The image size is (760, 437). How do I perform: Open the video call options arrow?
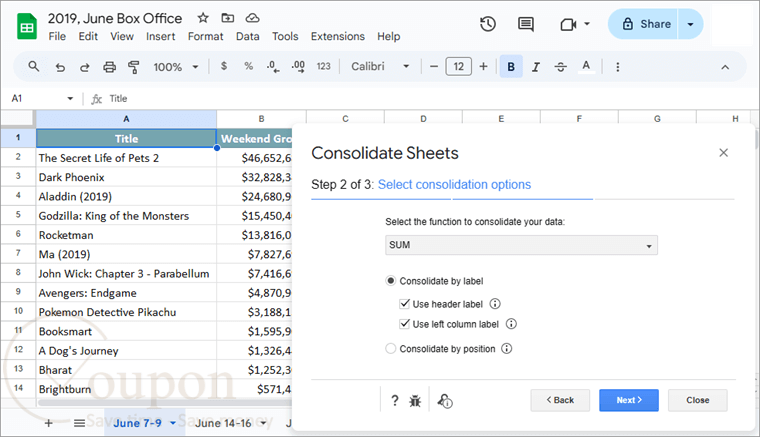click(x=587, y=24)
